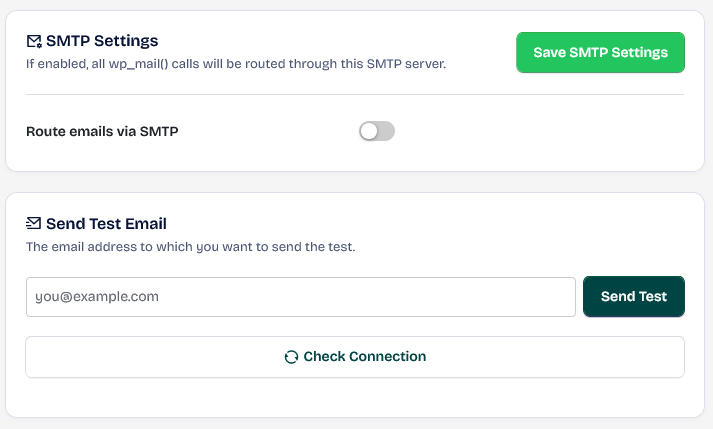Click the 'Route emails via SMTP' label

click(x=102, y=131)
